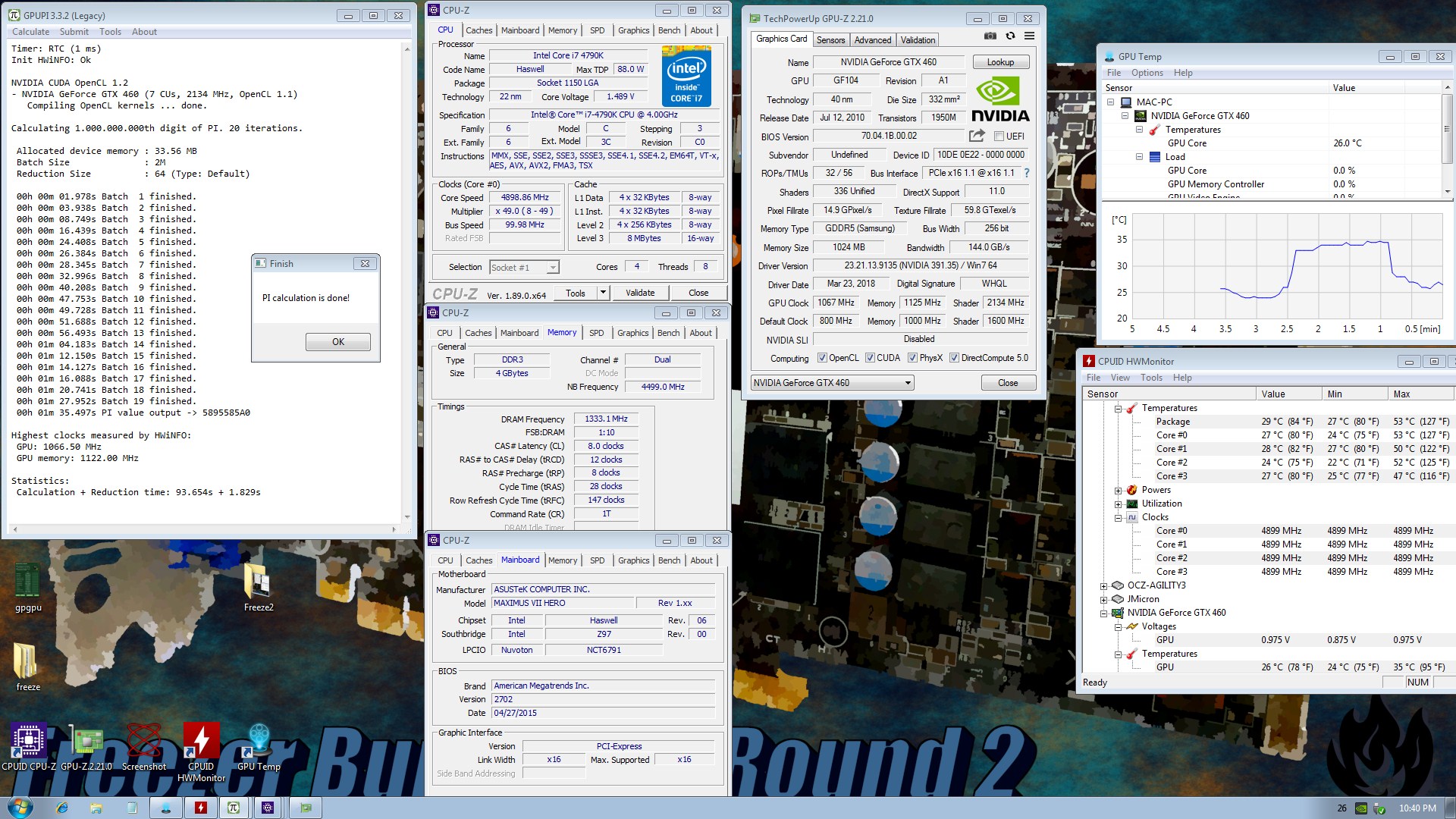Screen dimensions: 1456x819
Task: Open the Caches tab in top CPU-Z window
Action: [479, 30]
